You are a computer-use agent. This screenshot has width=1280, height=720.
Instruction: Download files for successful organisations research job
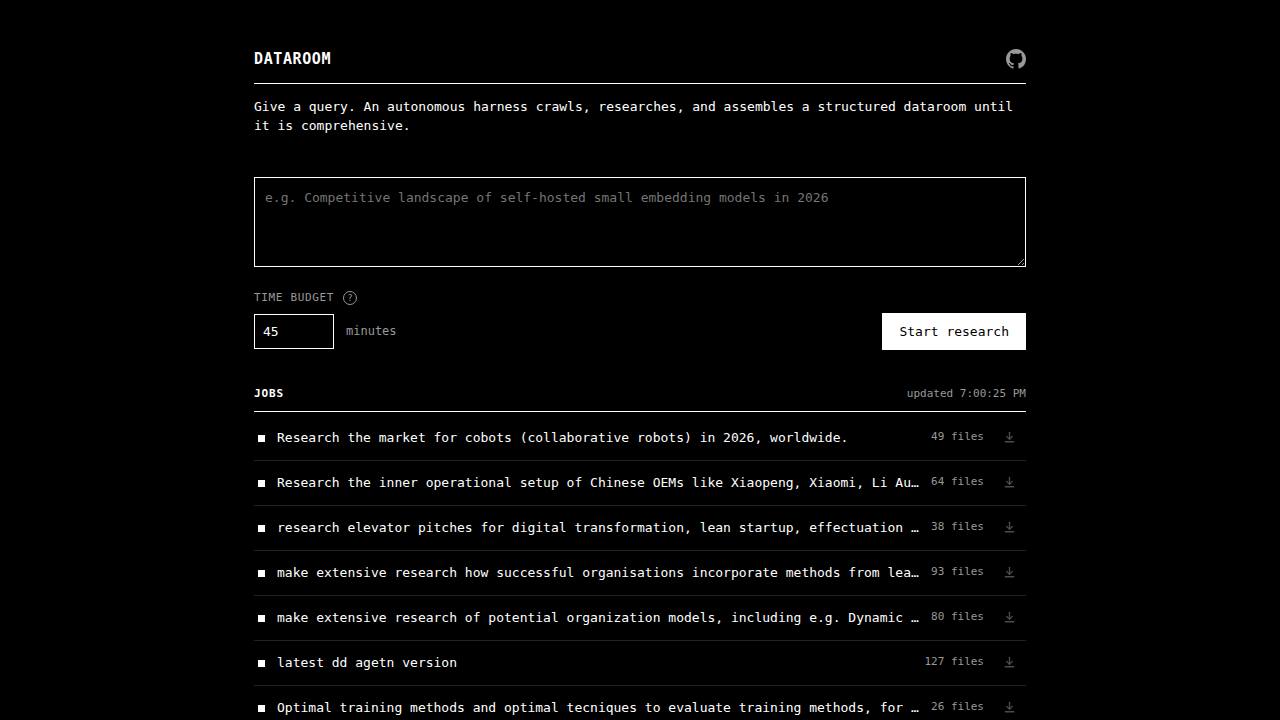pos(1009,572)
